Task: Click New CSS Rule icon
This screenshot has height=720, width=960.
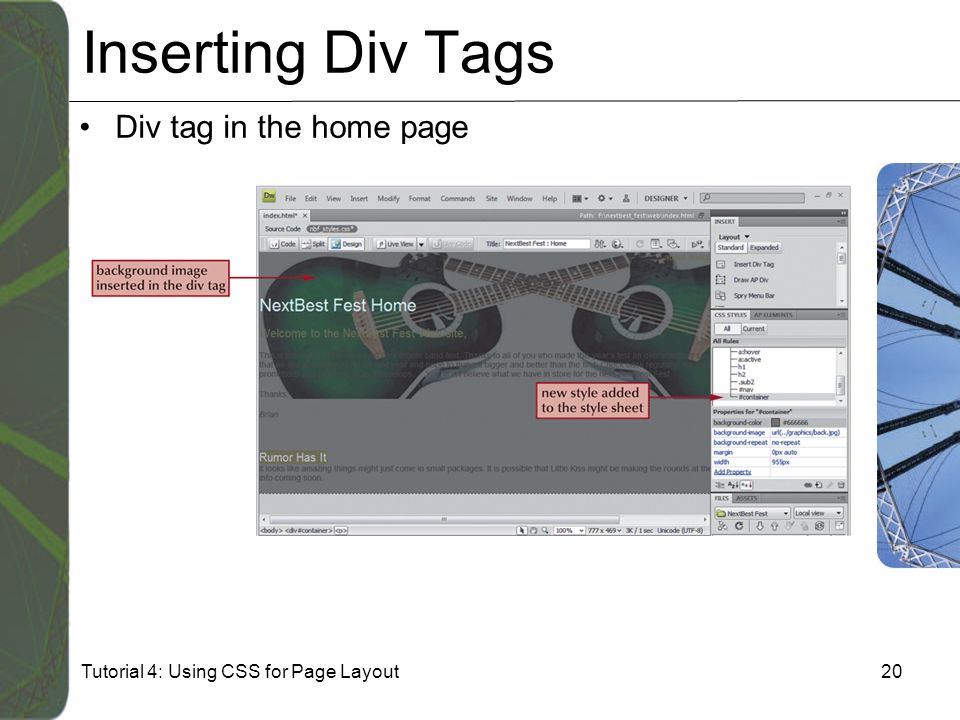Action: [x=819, y=485]
